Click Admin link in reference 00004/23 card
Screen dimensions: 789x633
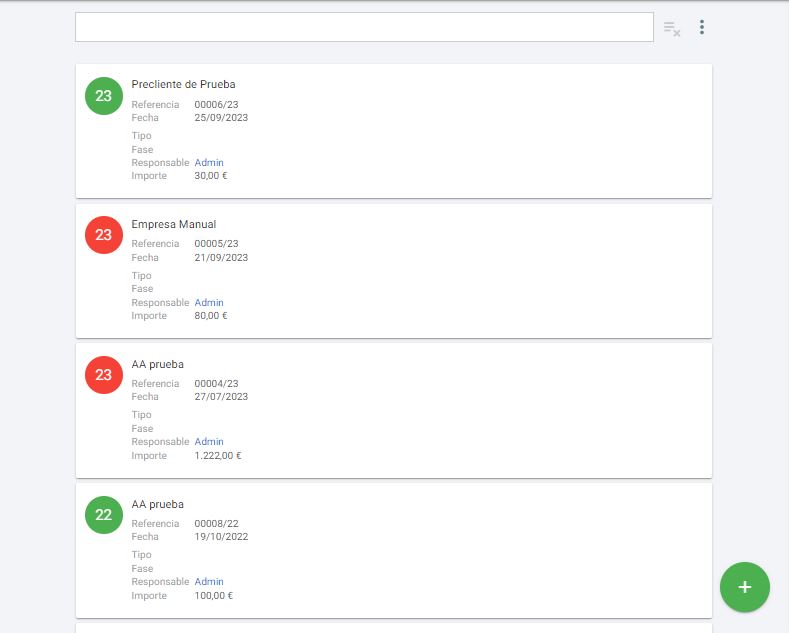[x=209, y=442]
